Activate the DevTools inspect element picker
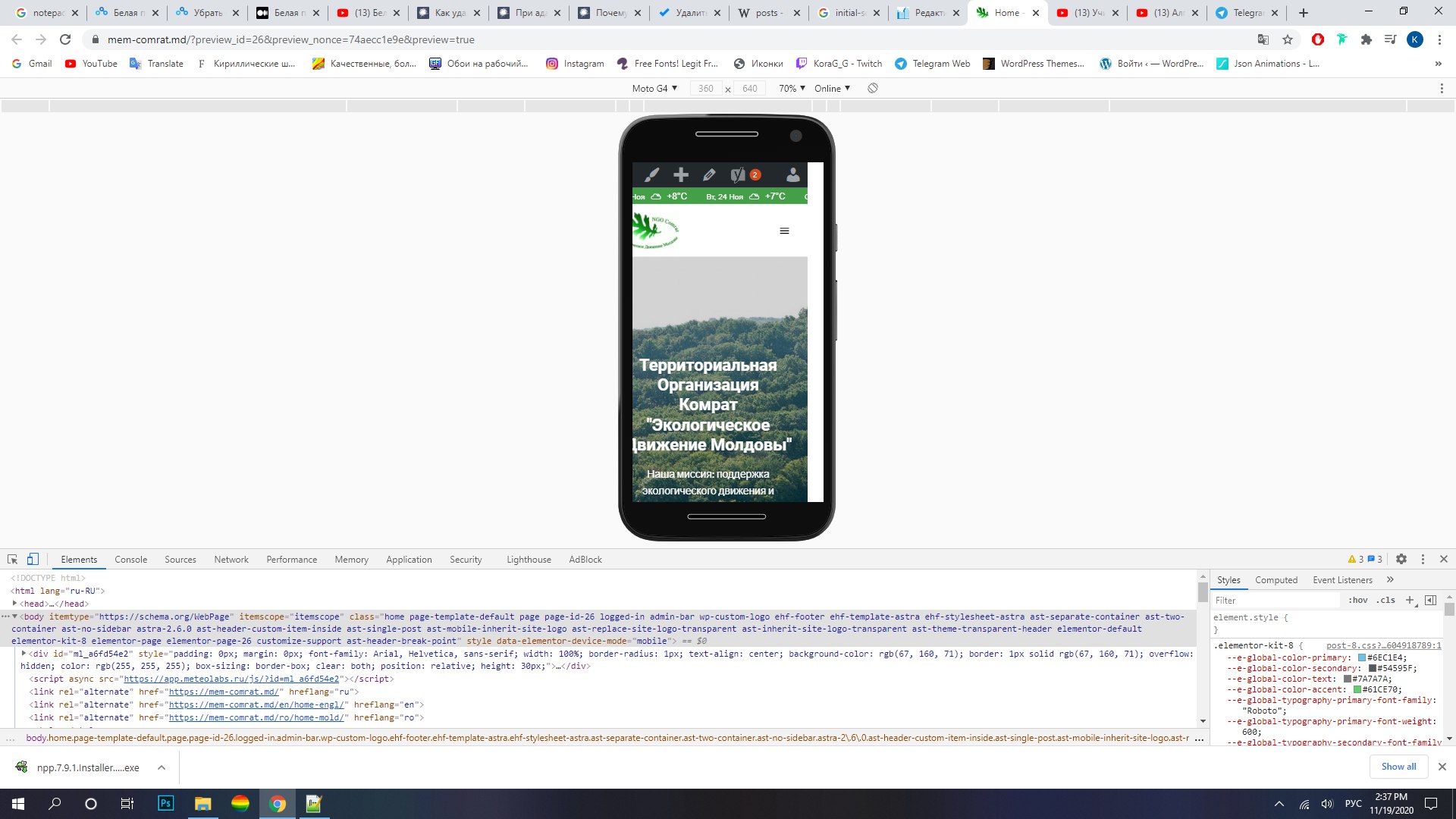 click(x=12, y=560)
